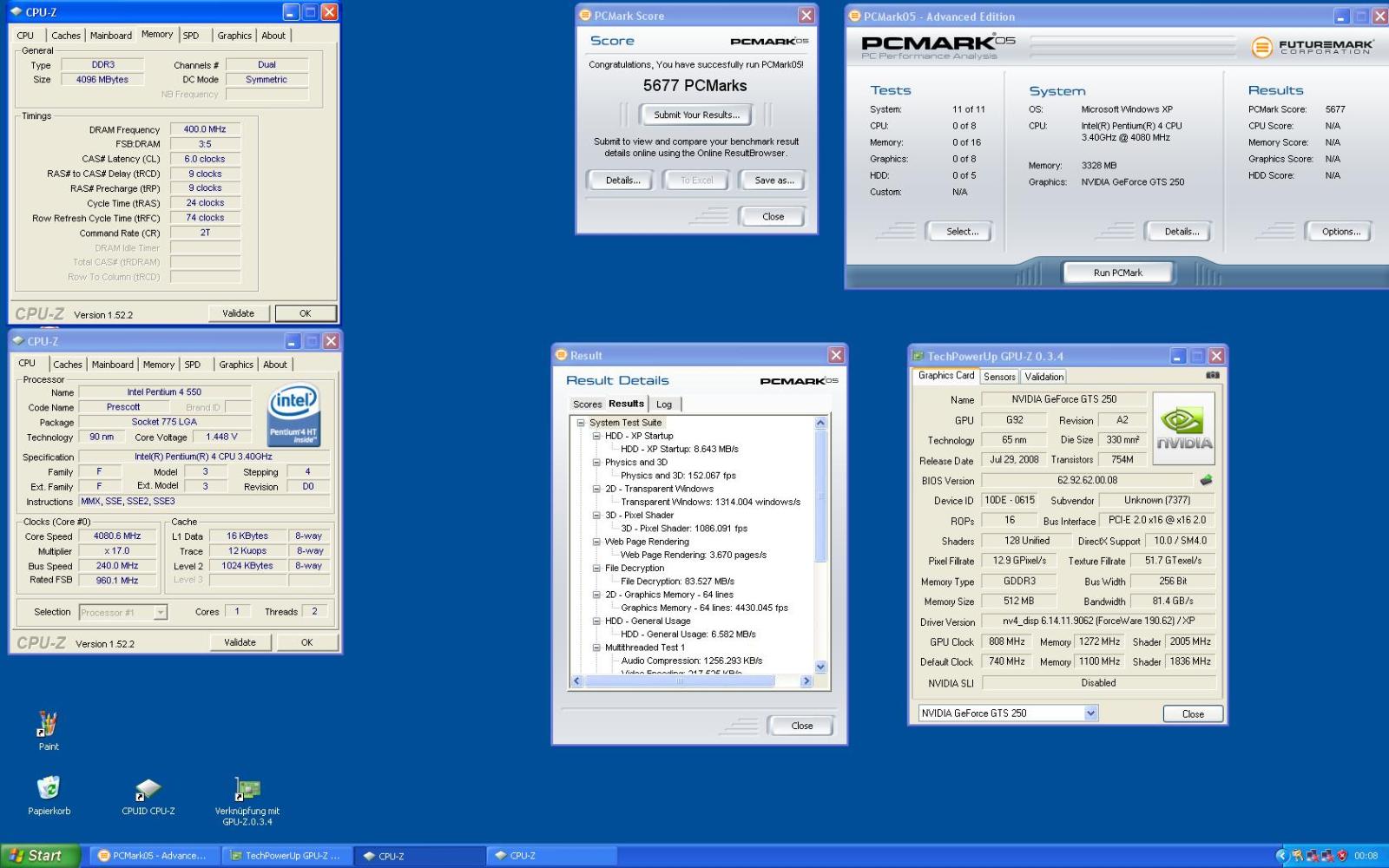Collapse the Web Page Rendering node
Viewport: 1389px width, 868px height.
[596, 542]
